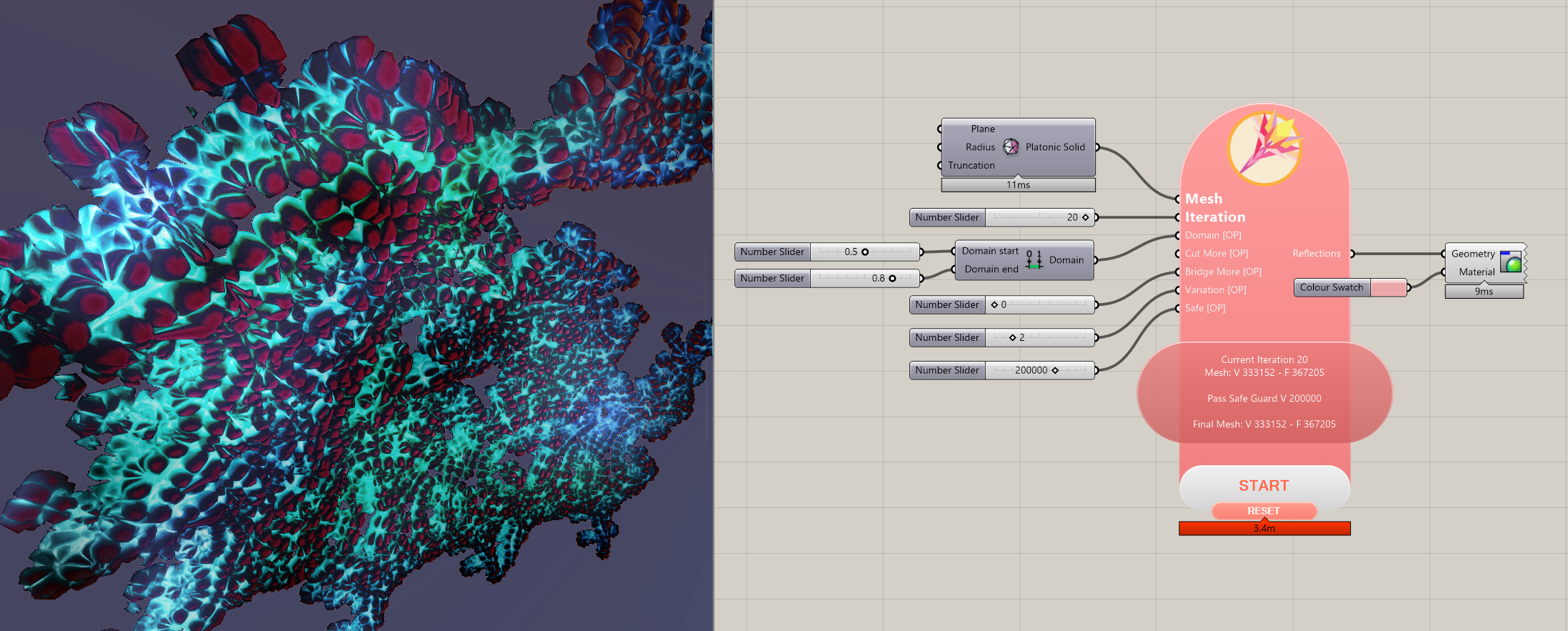Click the Platonic Solid output label

point(1055,147)
